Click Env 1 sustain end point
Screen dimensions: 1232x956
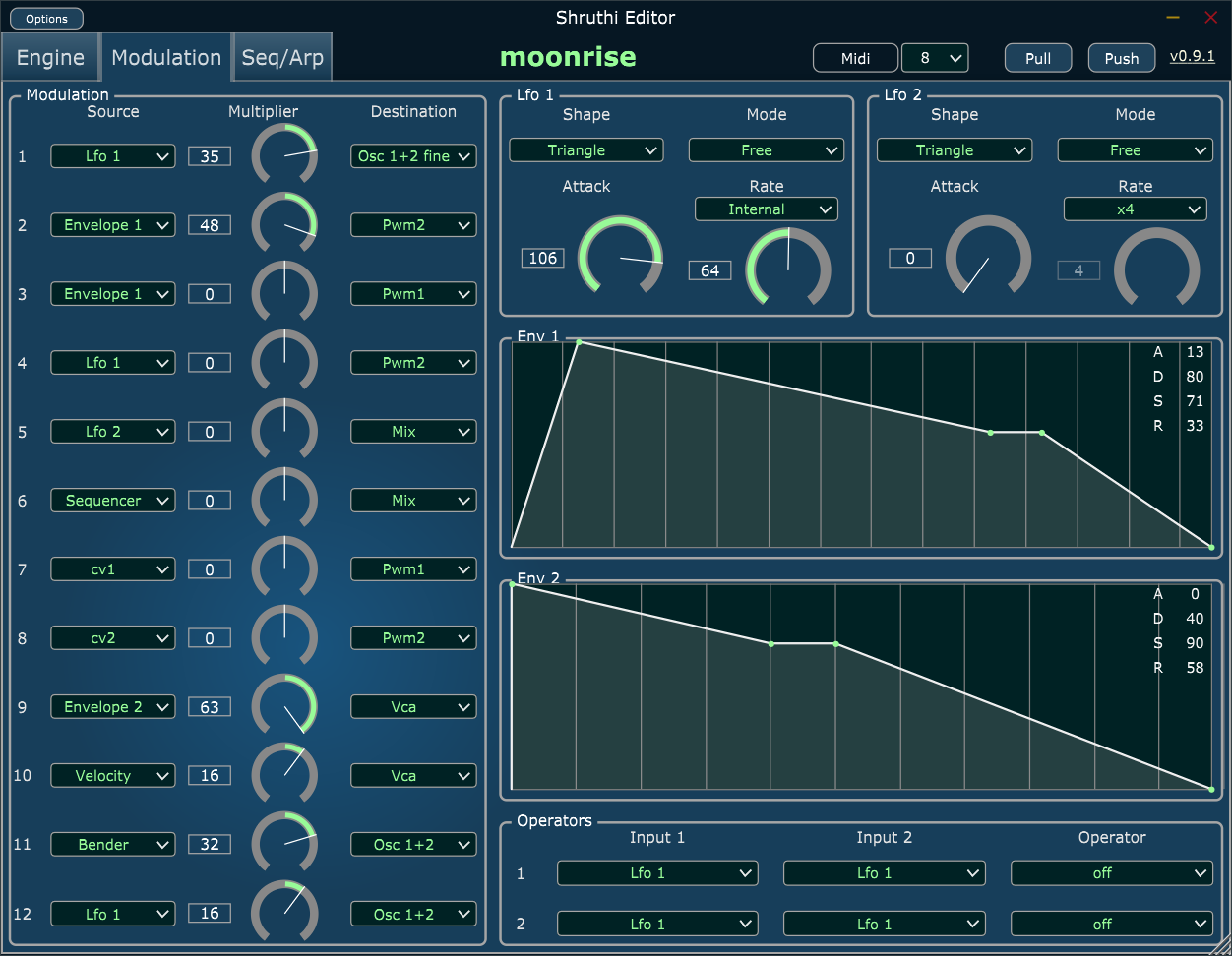pos(1042,432)
